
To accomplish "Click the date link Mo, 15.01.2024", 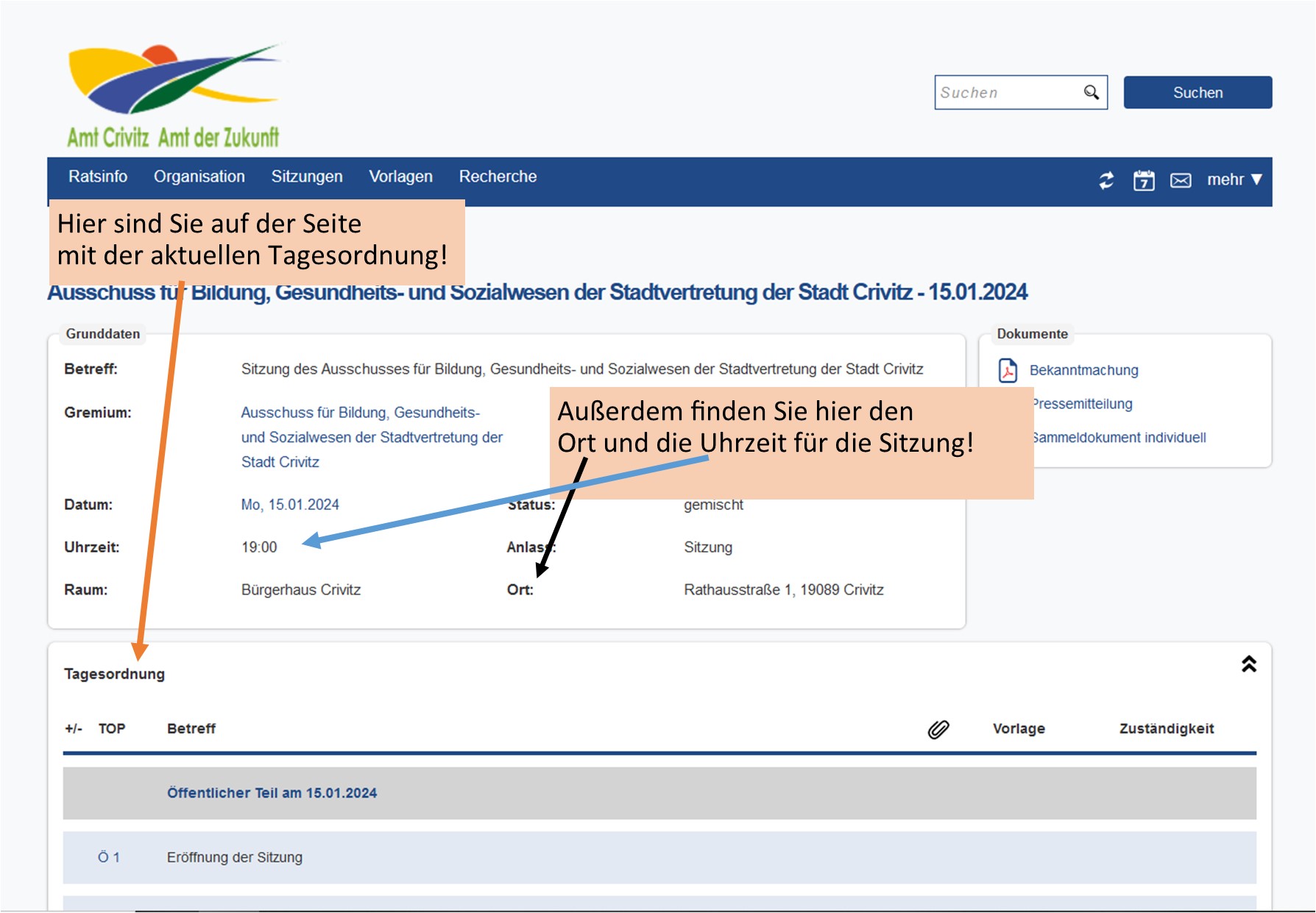I will click(x=290, y=505).
